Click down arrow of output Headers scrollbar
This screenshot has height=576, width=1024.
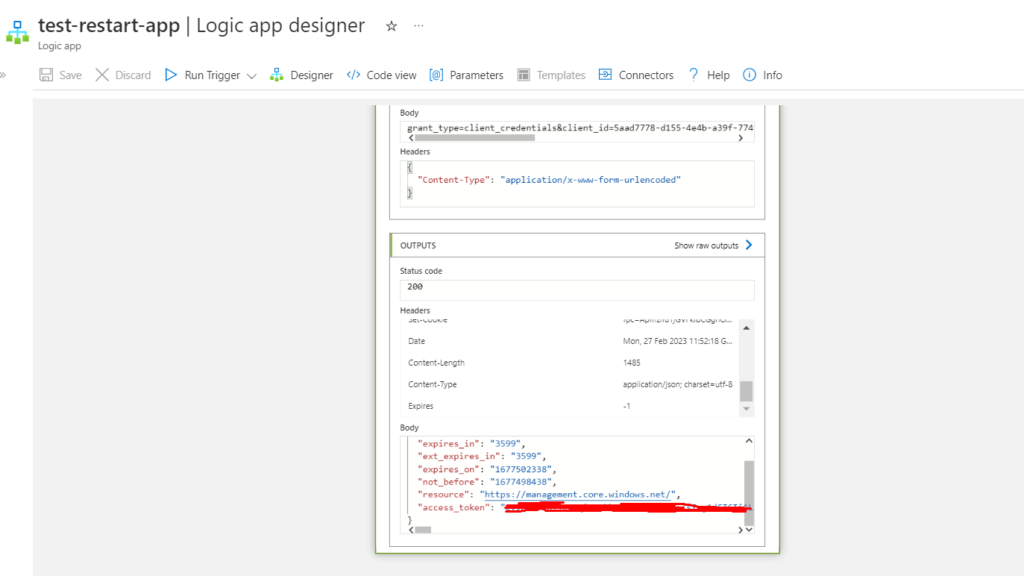pyautogui.click(x=746, y=409)
